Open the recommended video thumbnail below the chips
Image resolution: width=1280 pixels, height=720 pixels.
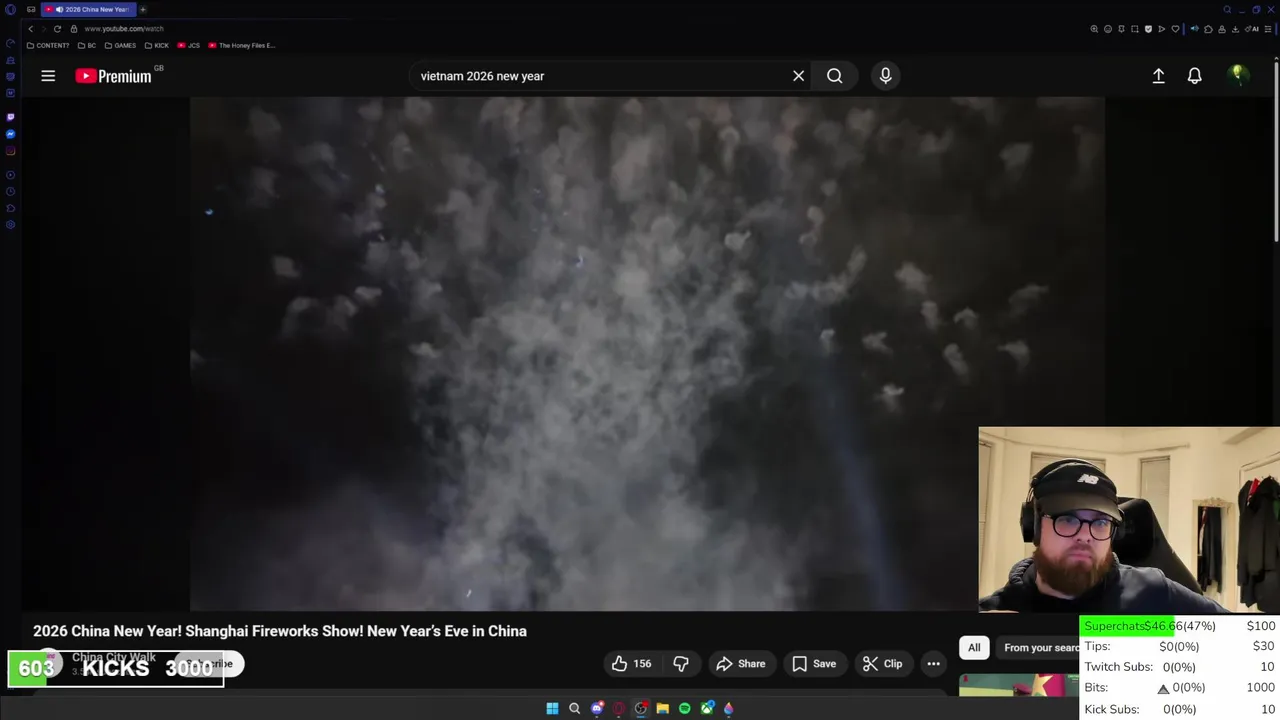click(x=1018, y=685)
